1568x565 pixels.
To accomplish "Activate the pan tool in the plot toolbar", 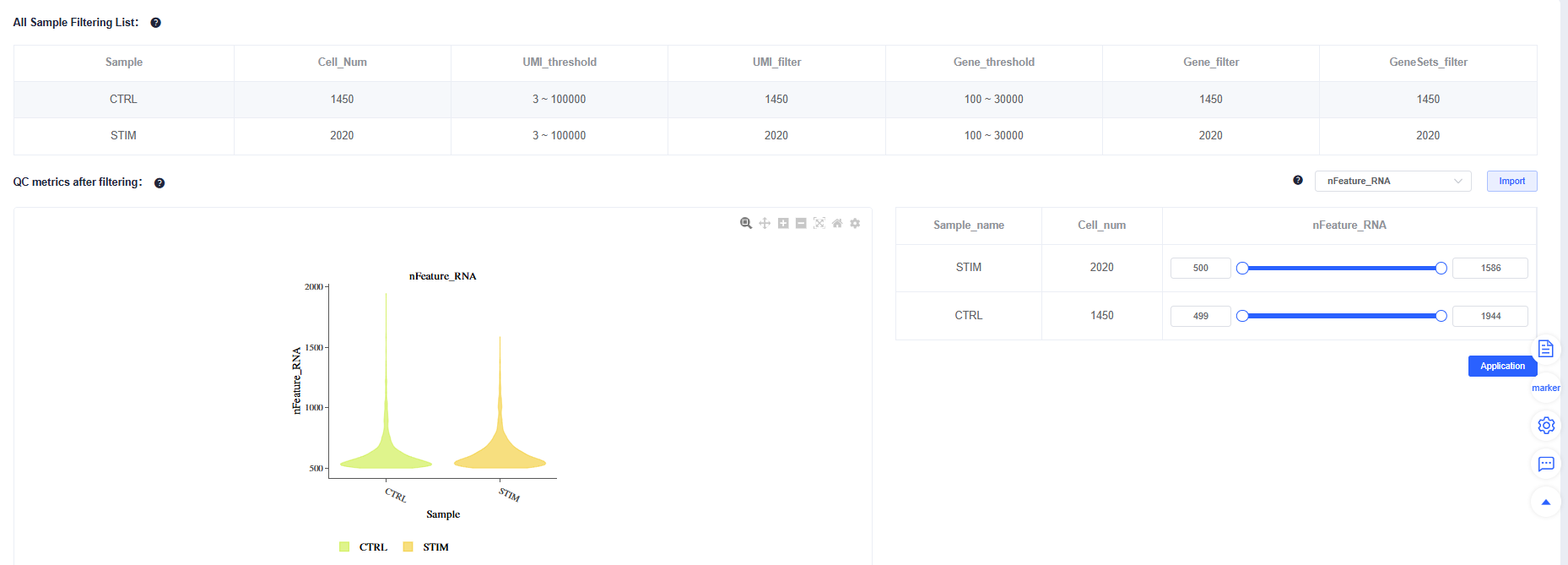I will [x=765, y=223].
